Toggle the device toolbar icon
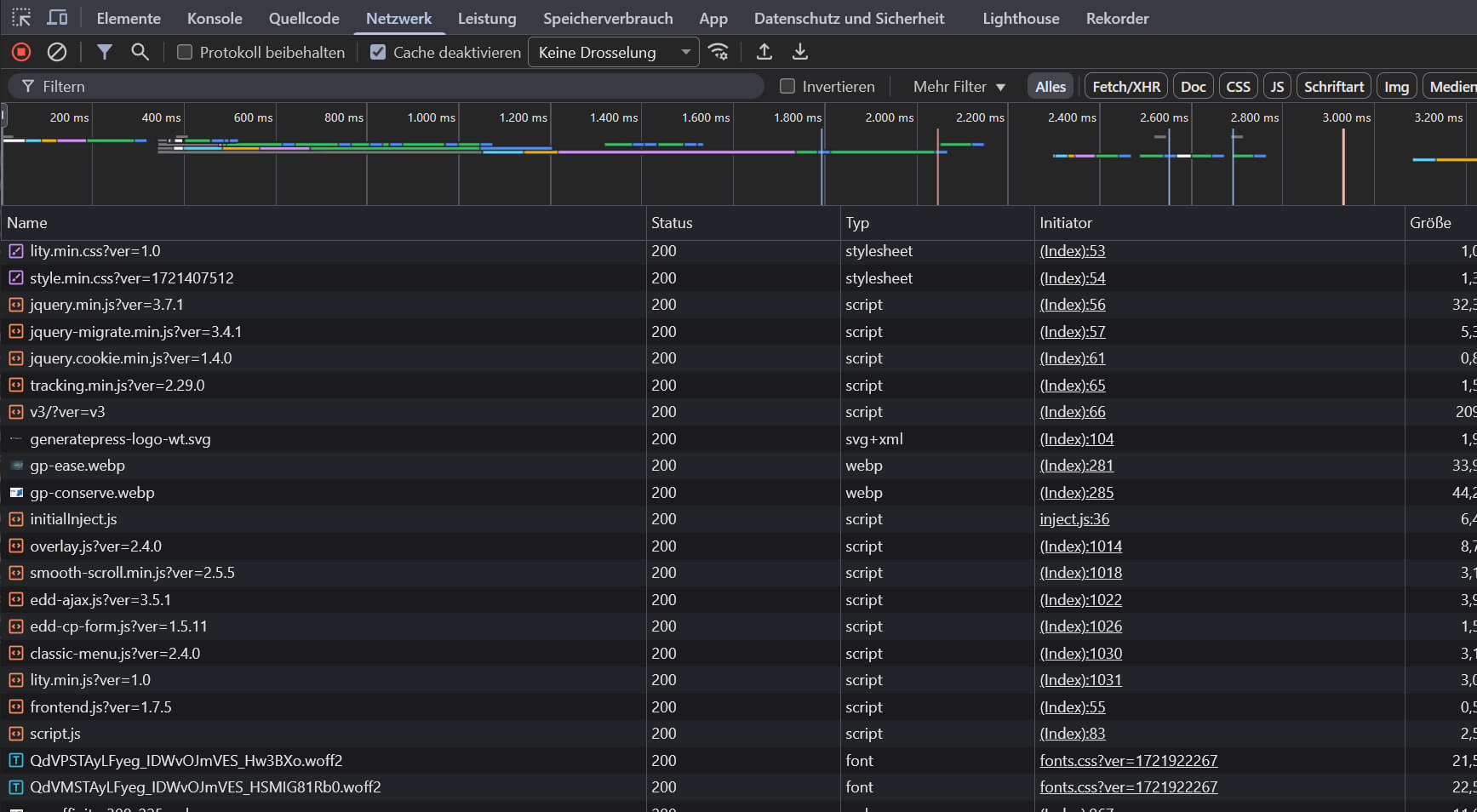Screen dimensions: 1477x812 point(57,18)
